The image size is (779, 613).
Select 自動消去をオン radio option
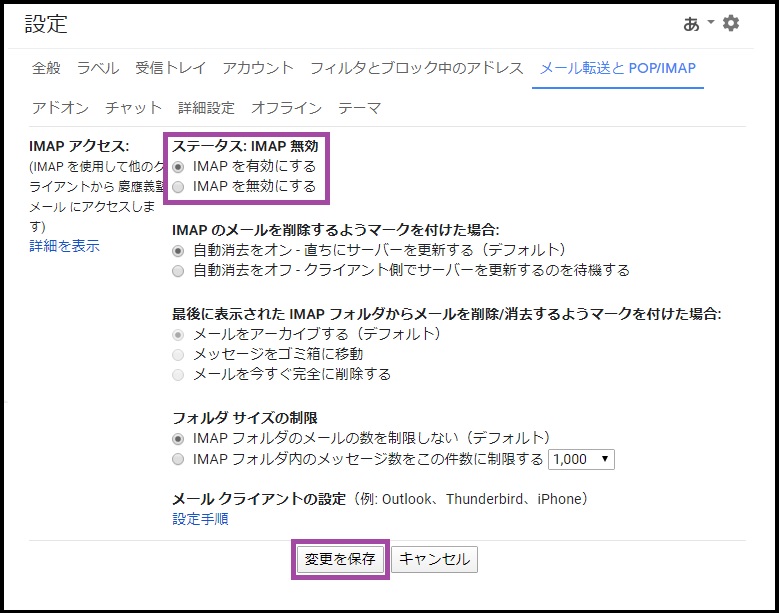[x=178, y=250]
